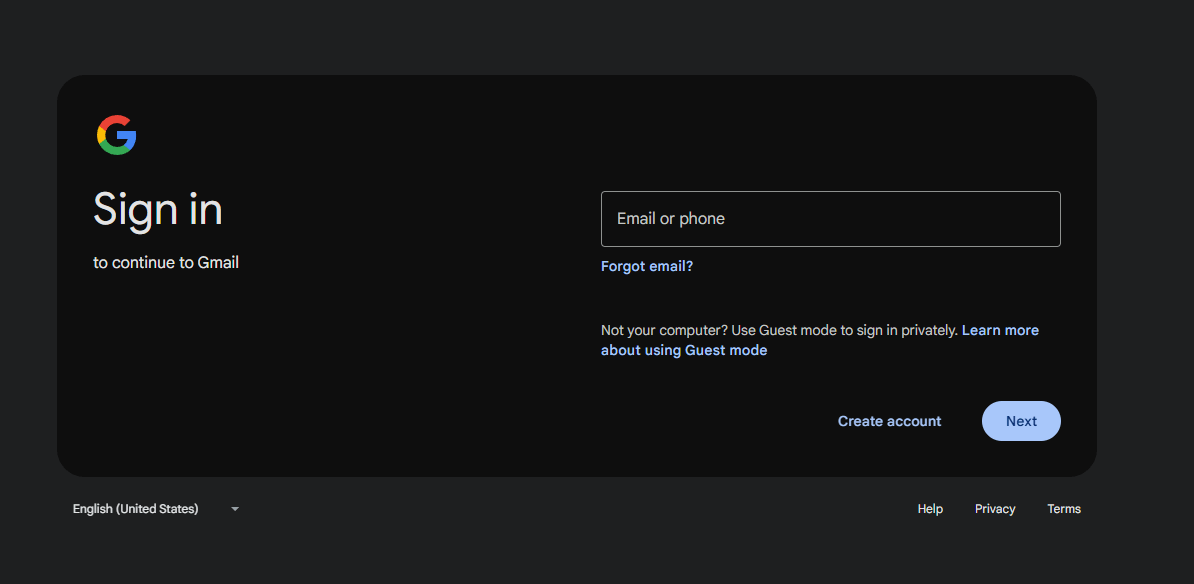
Task: Open the Terms link
Action: (1064, 509)
